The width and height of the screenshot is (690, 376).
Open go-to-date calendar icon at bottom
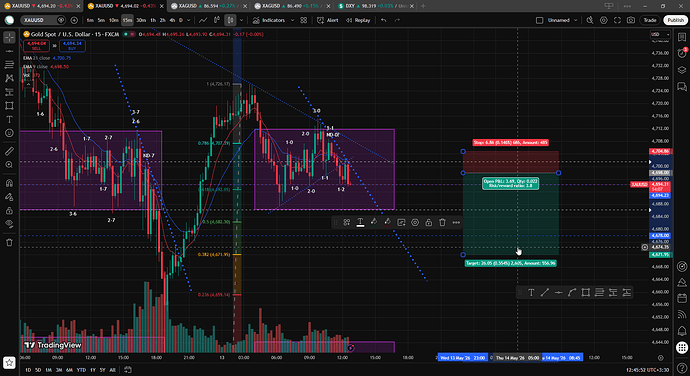128,370
